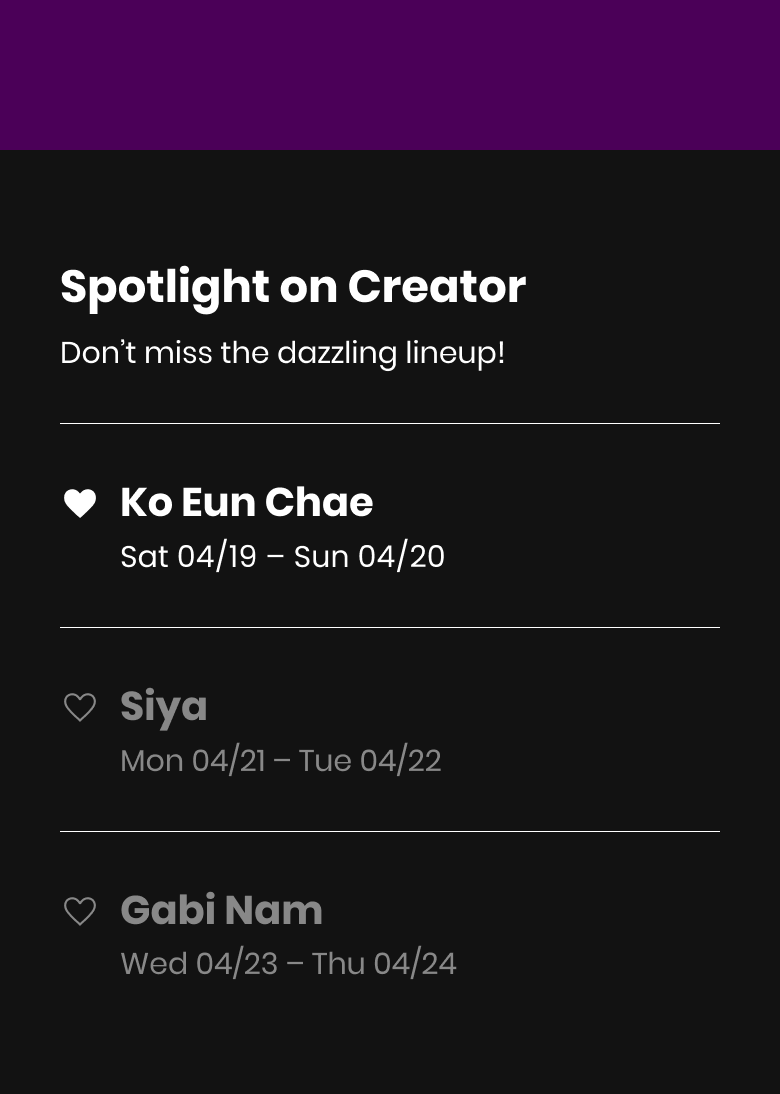Click divider between Ko Eun Chae and Siya
The width and height of the screenshot is (780, 1094).
pyautogui.click(x=390, y=628)
